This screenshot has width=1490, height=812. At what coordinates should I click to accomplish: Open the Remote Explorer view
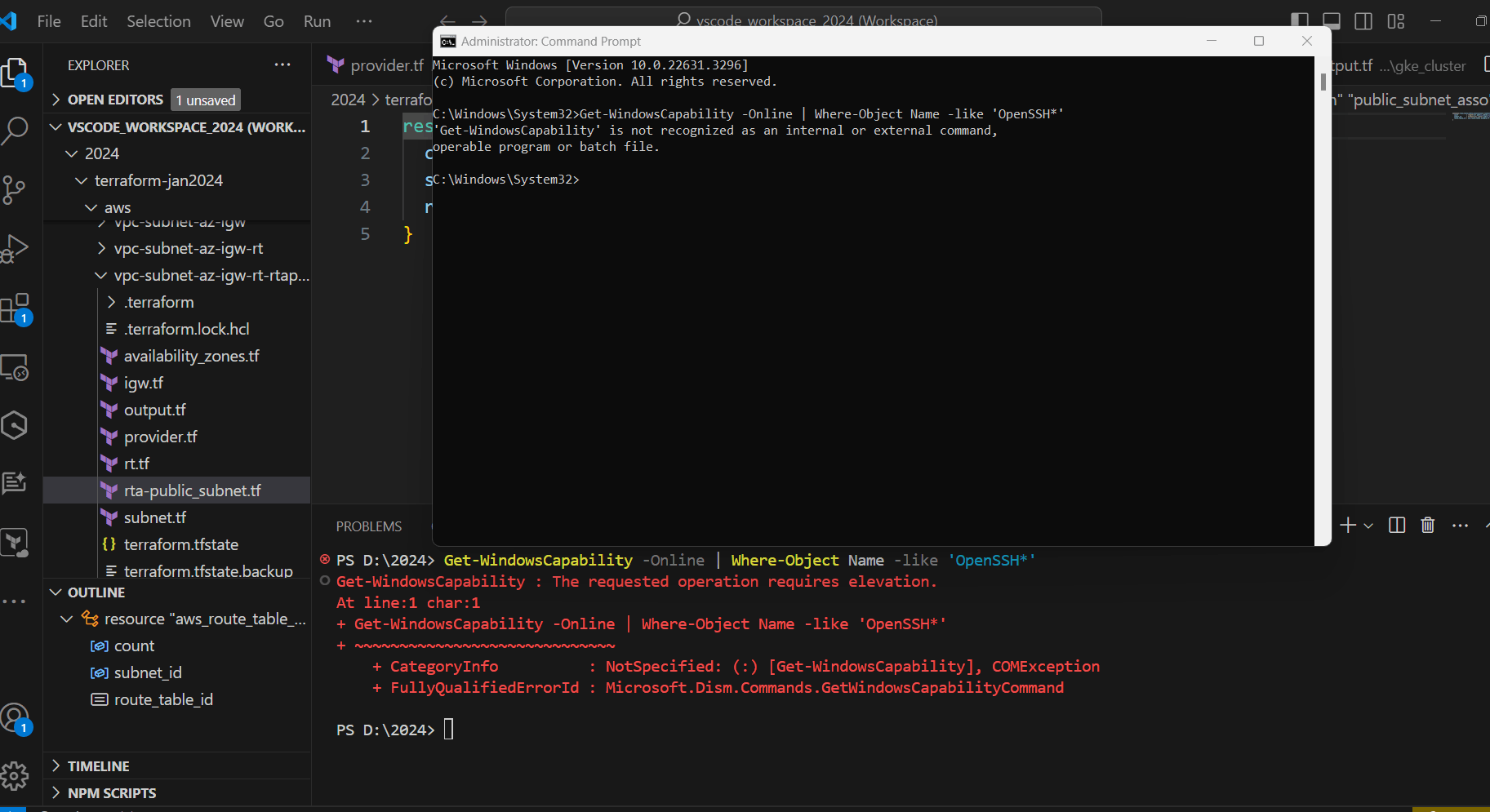tap(15, 367)
